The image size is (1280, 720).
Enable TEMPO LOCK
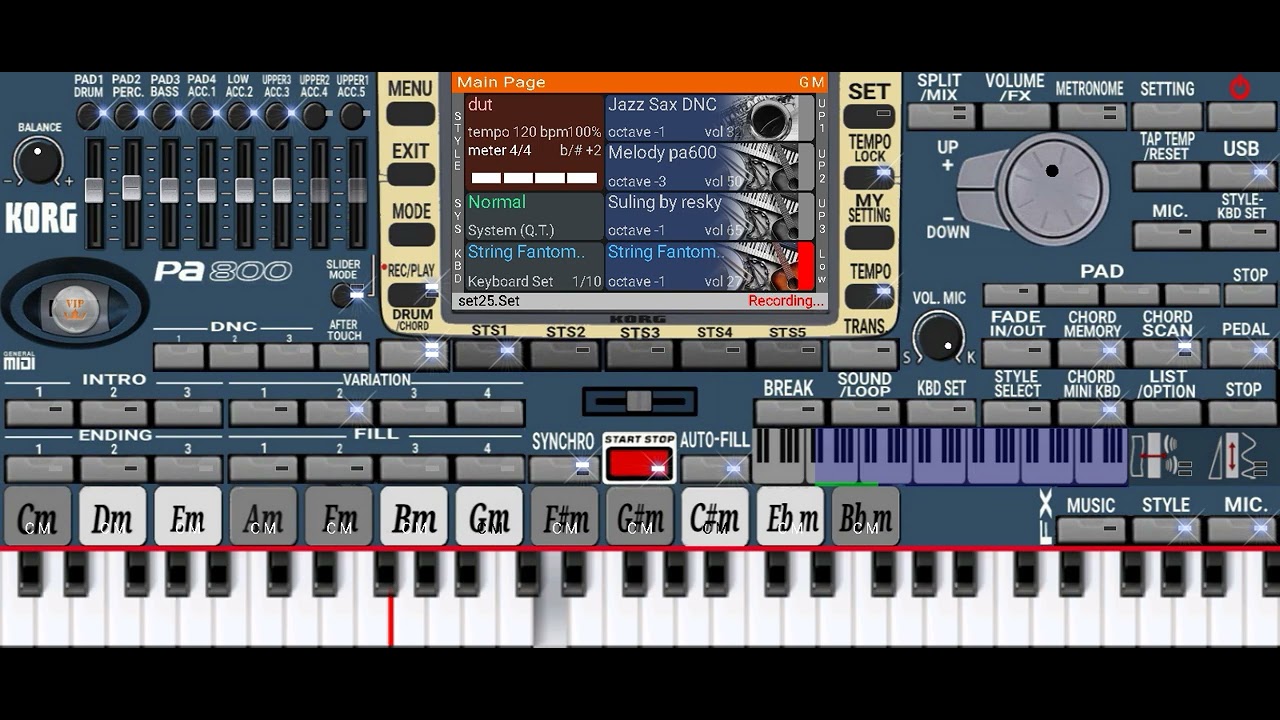pos(869,178)
